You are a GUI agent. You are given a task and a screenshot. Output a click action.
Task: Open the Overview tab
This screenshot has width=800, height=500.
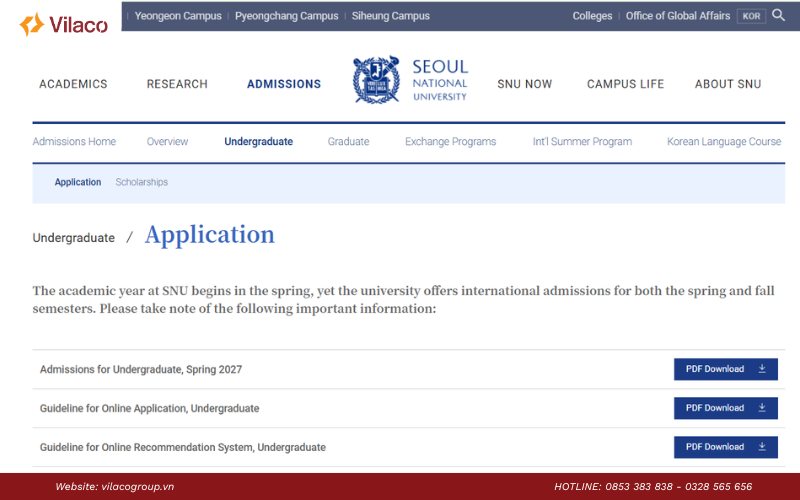(x=167, y=141)
